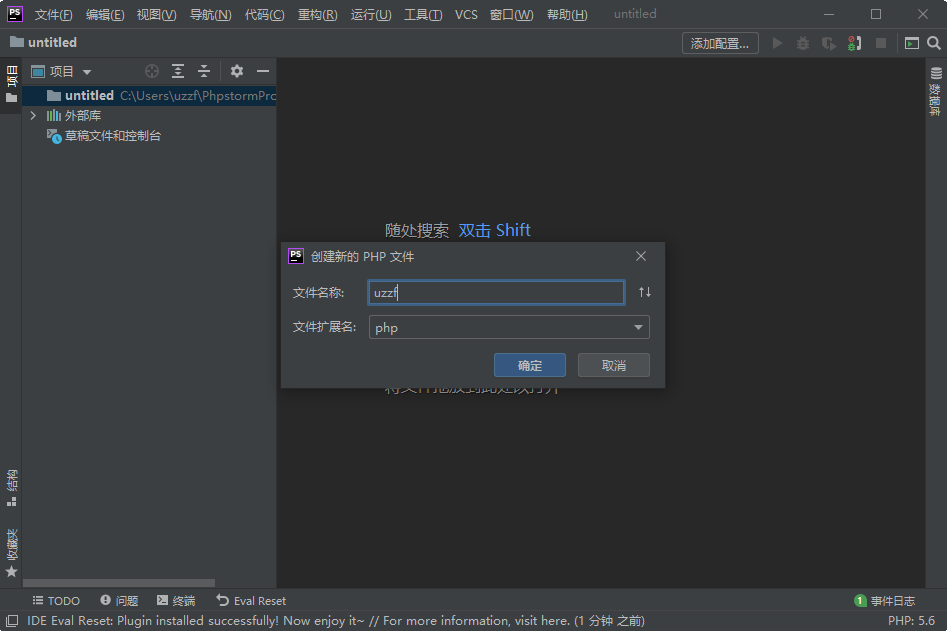Open the 运行(U) menu
Viewport: 947px width, 631px height.
[x=371, y=14]
